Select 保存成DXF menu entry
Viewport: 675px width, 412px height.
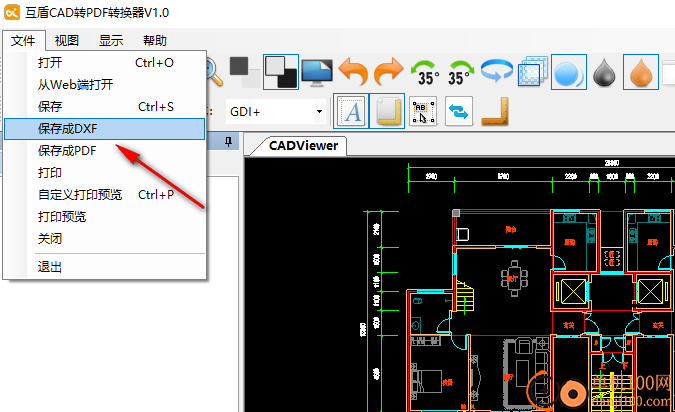coord(105,129)
